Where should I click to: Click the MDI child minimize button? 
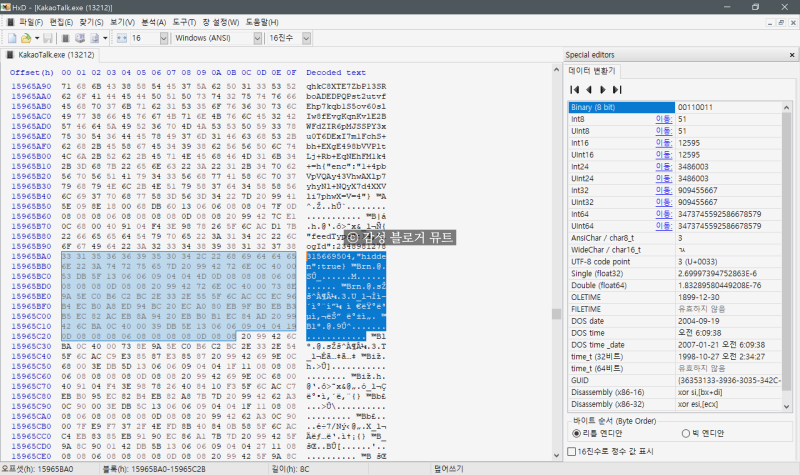770,22
